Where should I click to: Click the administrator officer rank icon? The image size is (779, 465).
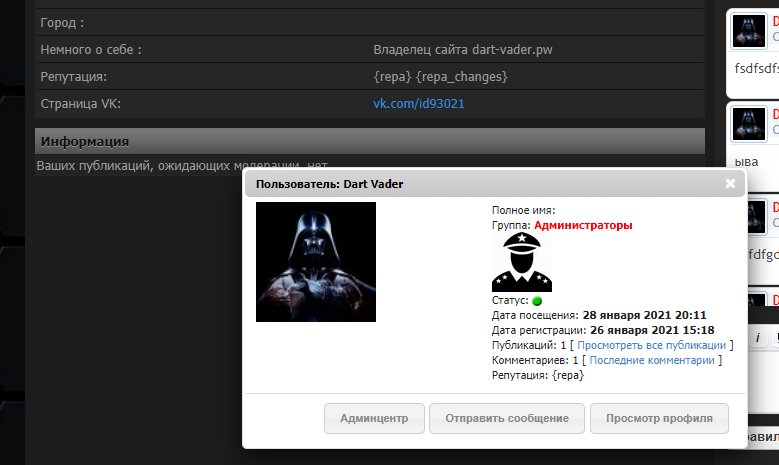(x=522, y=262)
